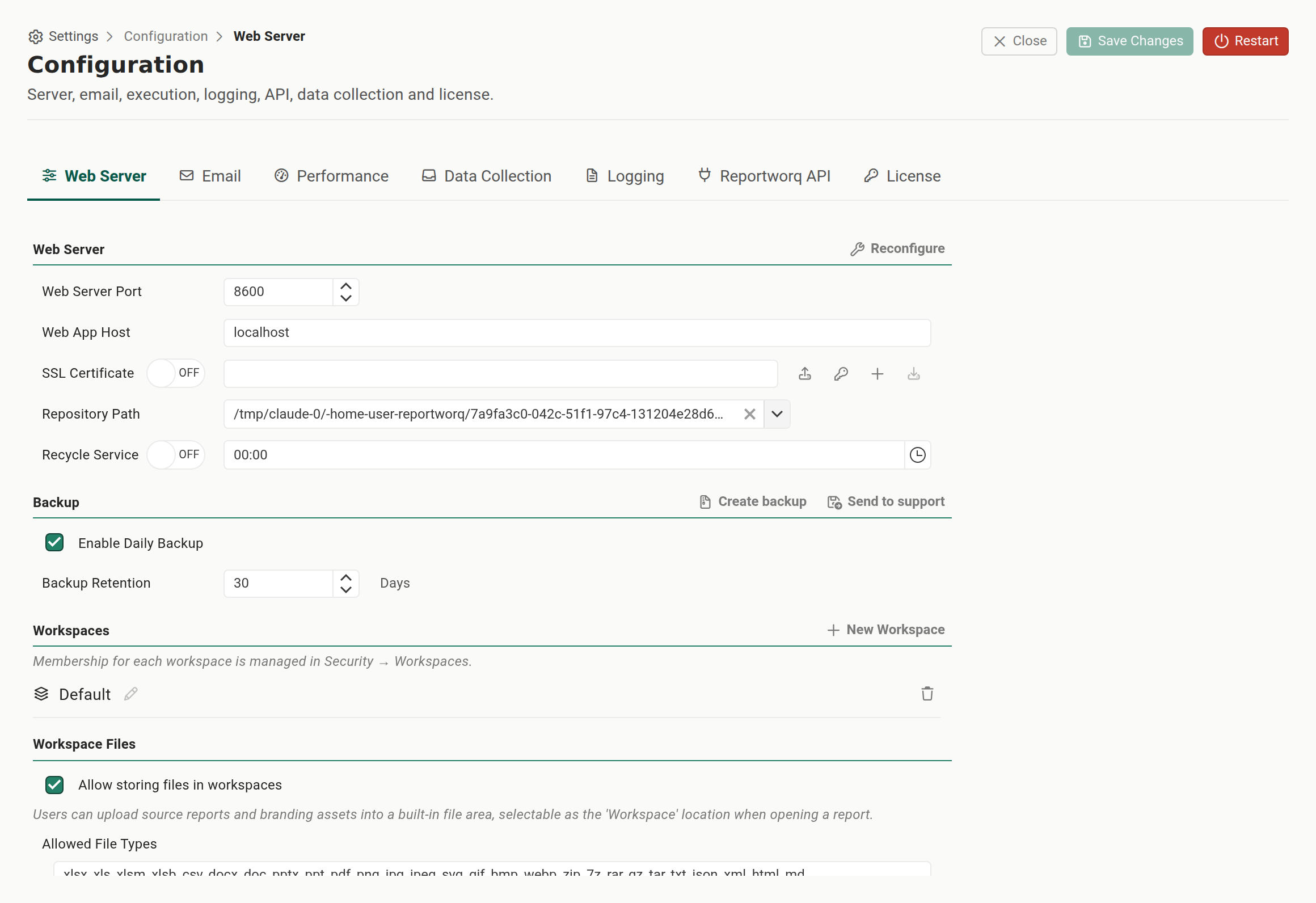Click the 'Days' label
This screenshot has width=1316, height=903.
click(395, 583)
